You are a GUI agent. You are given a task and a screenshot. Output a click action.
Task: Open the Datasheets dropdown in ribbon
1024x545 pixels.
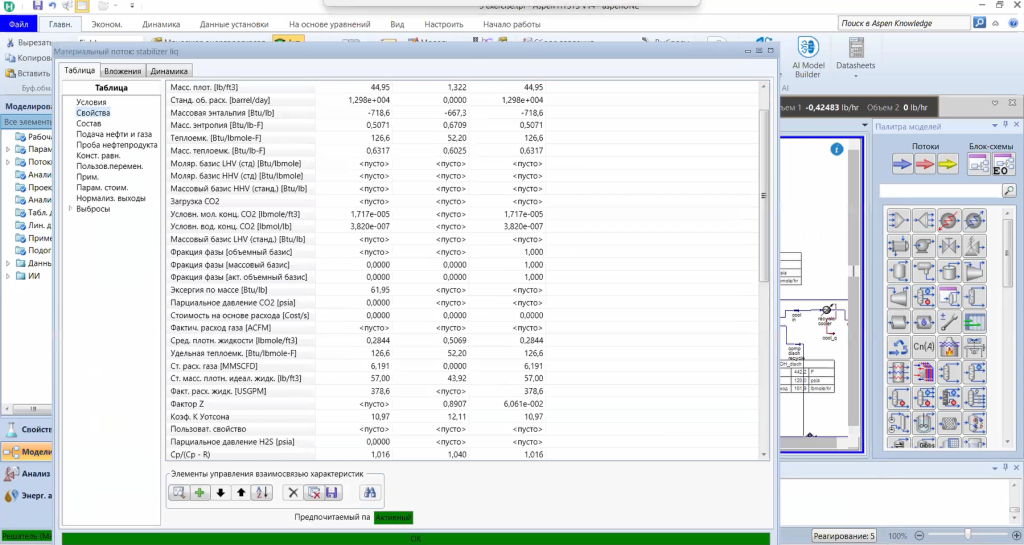[855, 56]
